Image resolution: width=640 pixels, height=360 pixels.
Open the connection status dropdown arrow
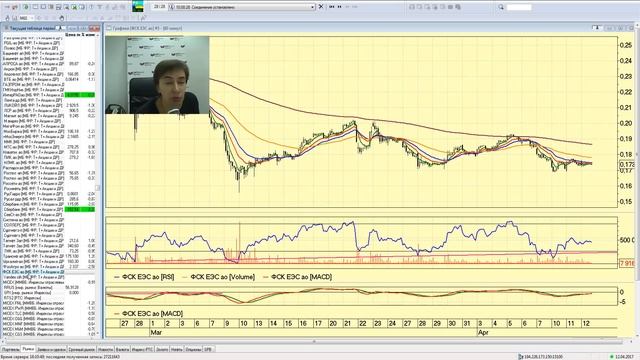click(x=313, y=7)
